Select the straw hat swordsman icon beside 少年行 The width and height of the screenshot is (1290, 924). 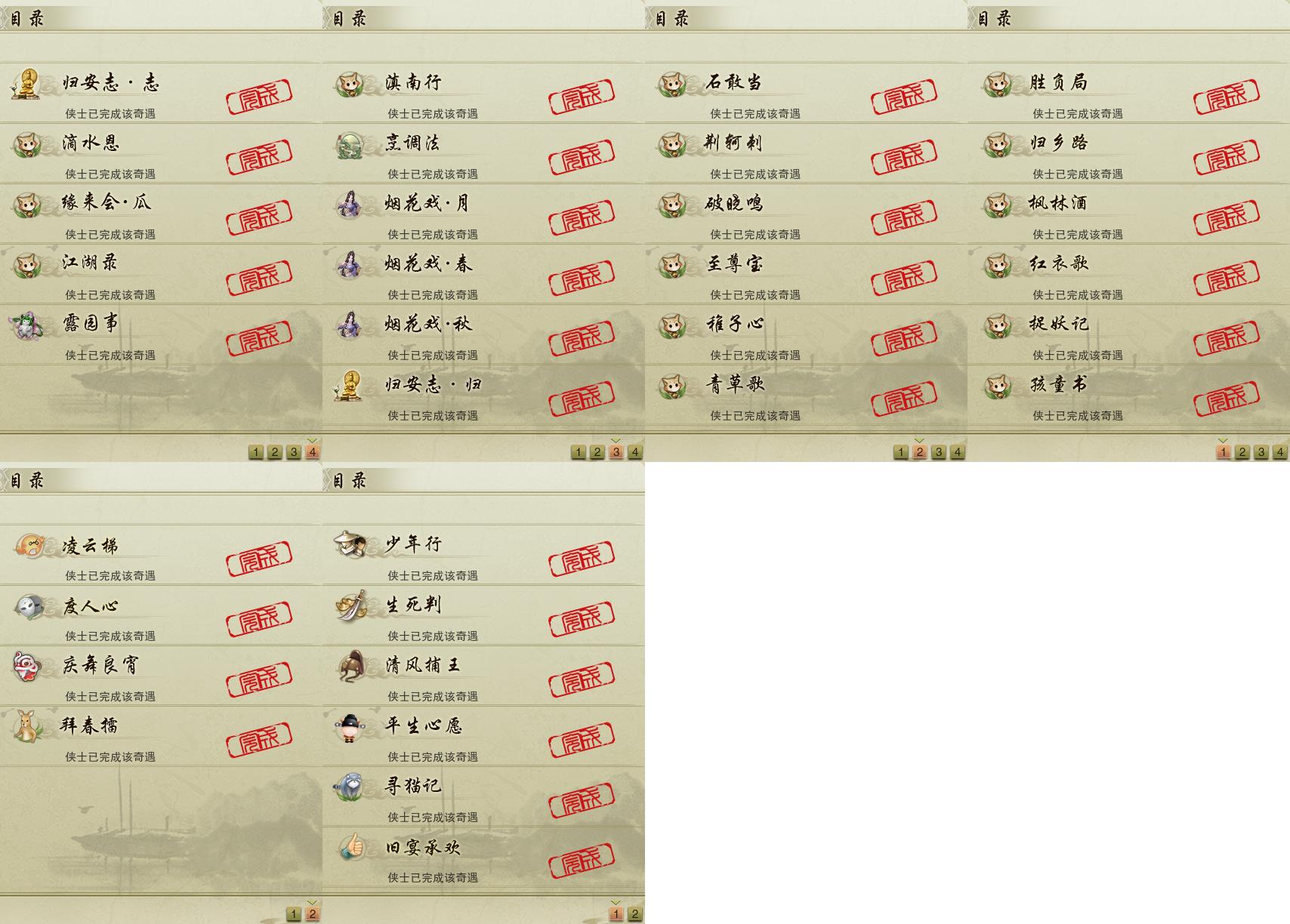point(350,544)
